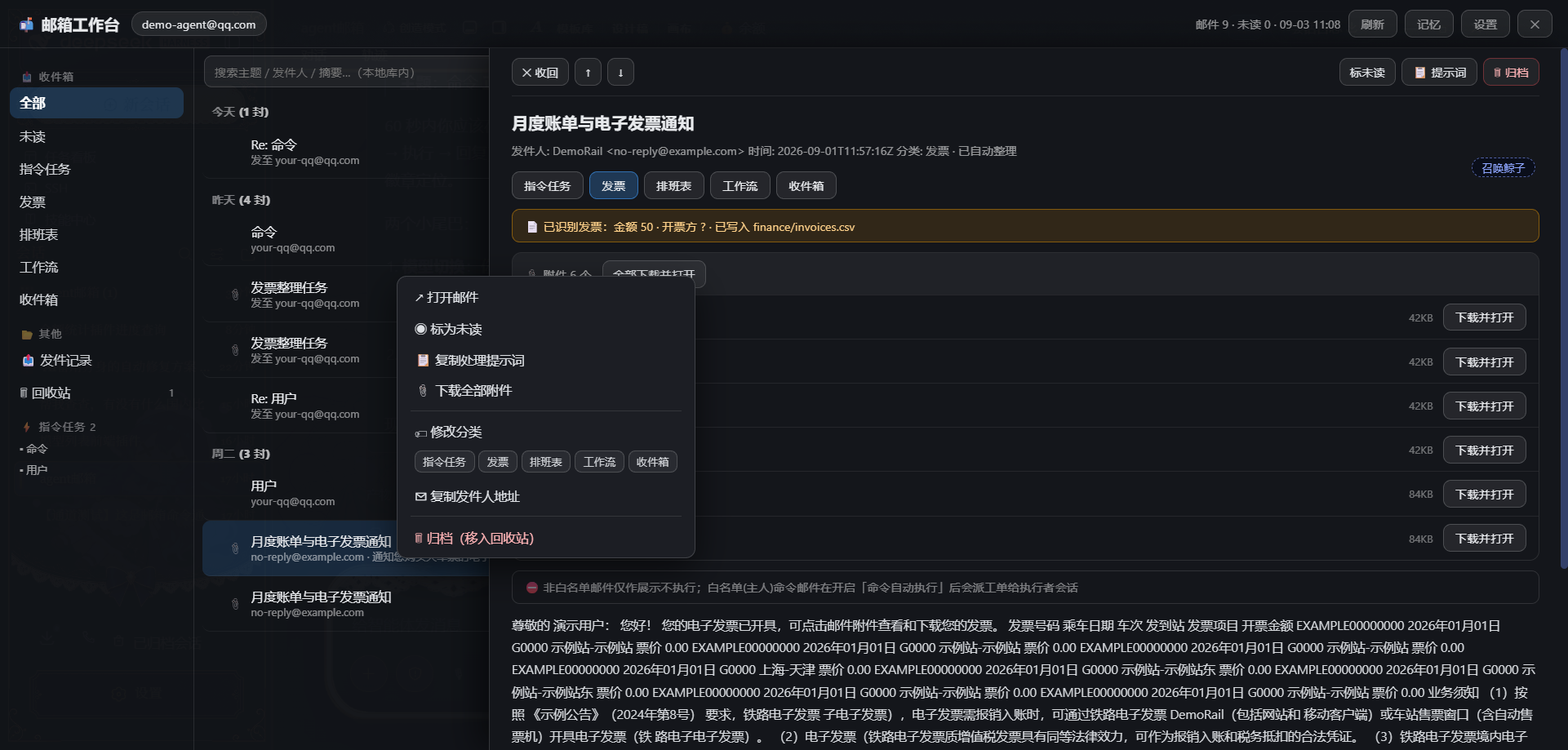Click the 召唤鲸子 link
This screenshot has height=750, width=1568.
[x=1503, y=168]
